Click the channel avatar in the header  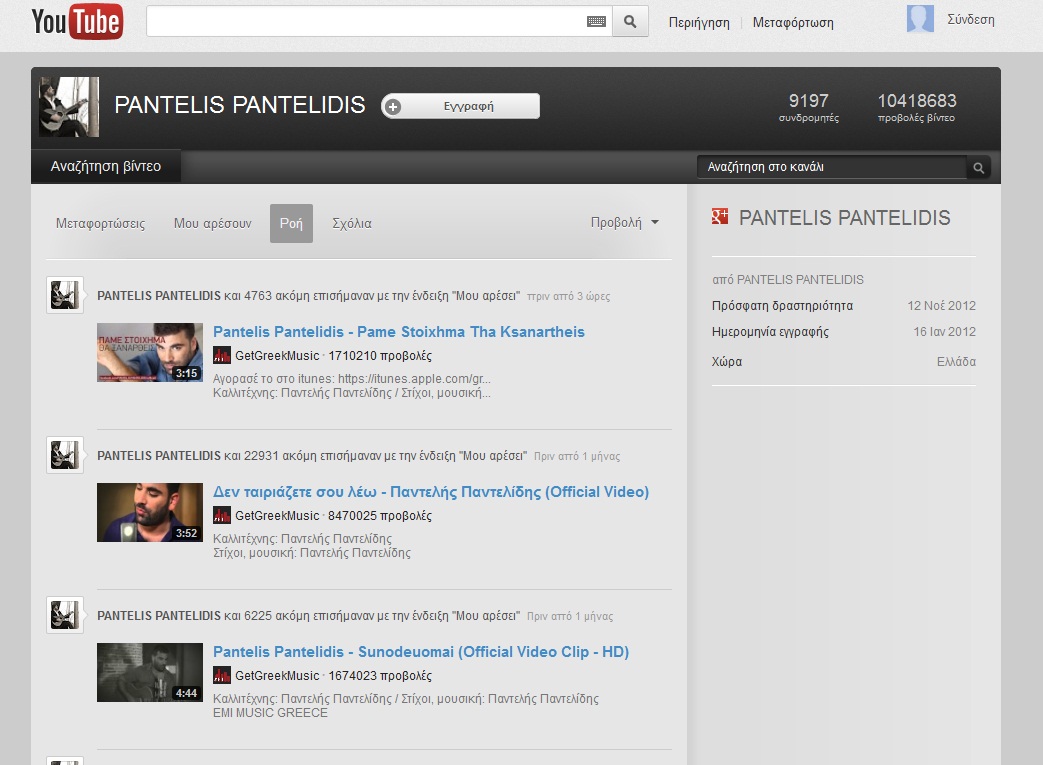pos(69,106)
